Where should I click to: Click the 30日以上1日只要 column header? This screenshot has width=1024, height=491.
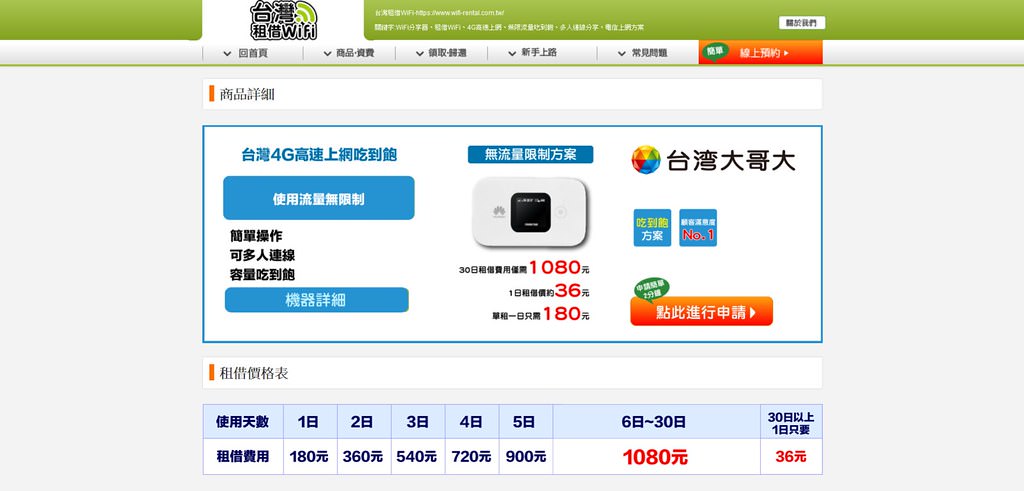tap(791, 422)
